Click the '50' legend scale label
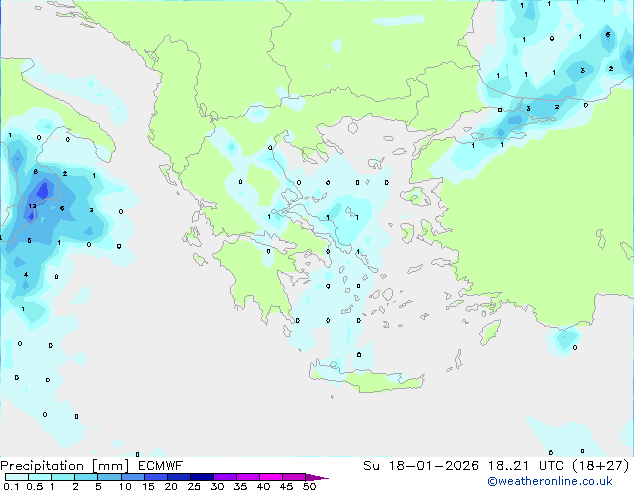This screenshot has height=490, width=634. click(x=309, y=486)
